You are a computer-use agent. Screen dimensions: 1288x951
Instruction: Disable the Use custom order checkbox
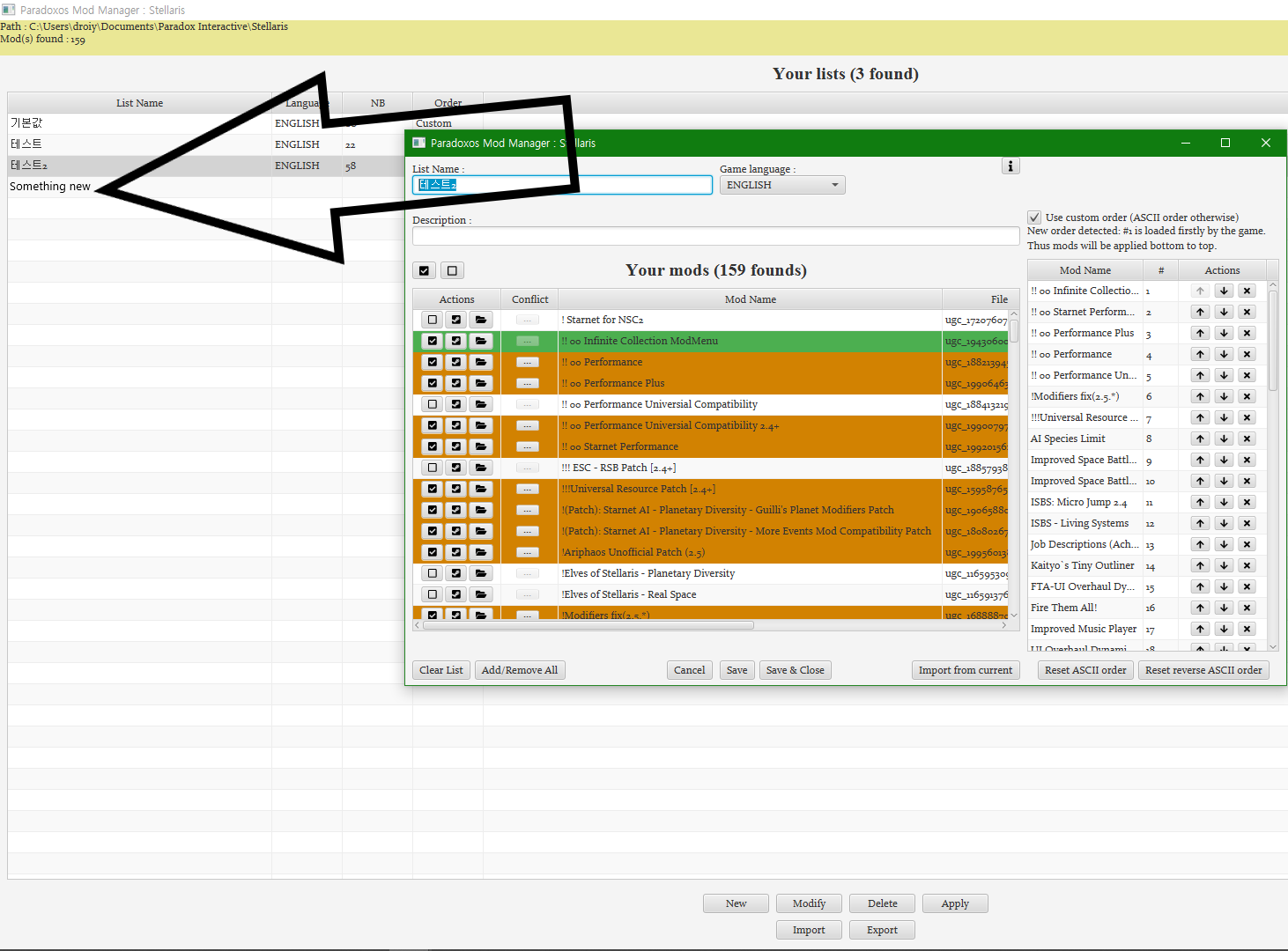(1033, 217)
